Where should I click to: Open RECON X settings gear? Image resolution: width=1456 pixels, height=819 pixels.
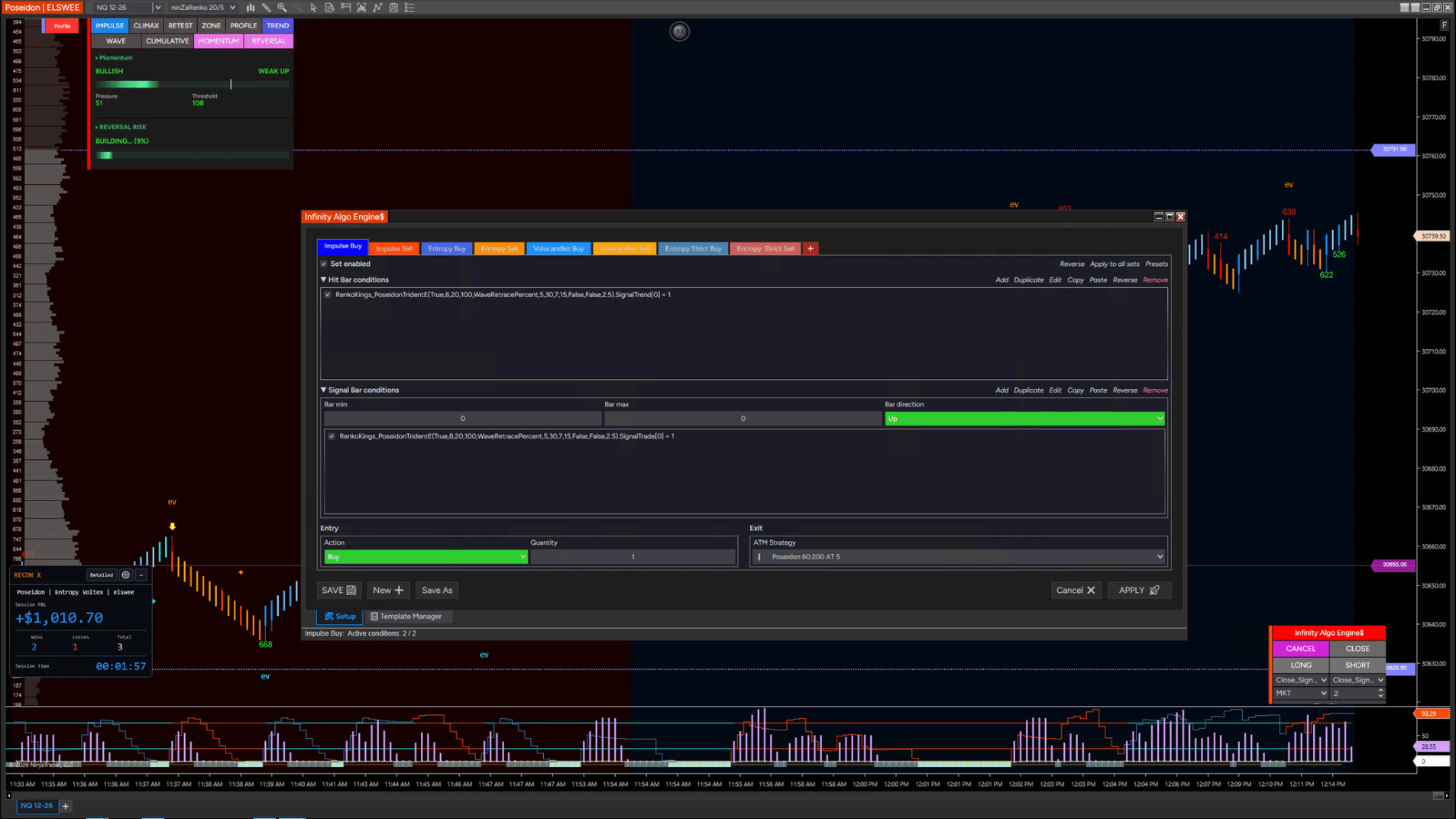point(126,575)
